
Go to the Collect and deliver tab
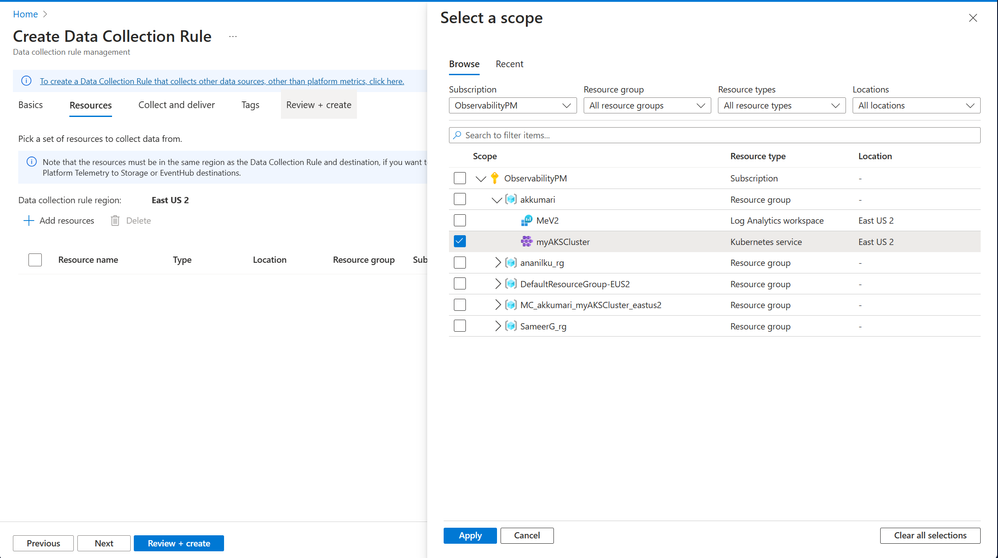pos(176,105)
